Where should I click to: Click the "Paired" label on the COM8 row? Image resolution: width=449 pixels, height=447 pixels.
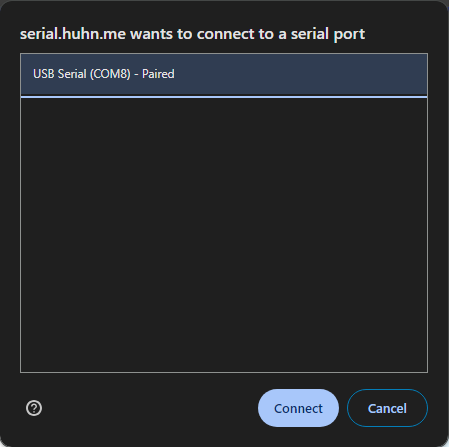158,74
